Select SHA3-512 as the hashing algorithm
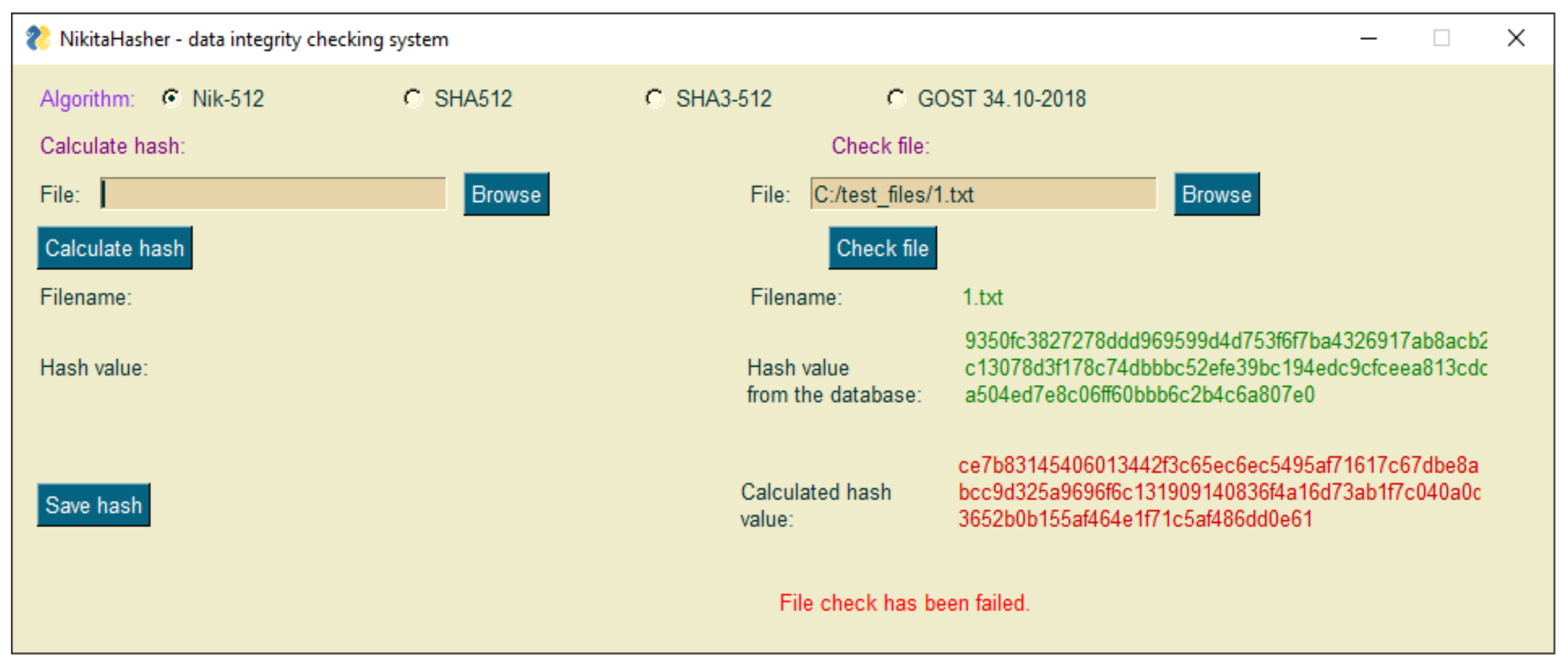1568x667 pixels. tap(655, 98)
